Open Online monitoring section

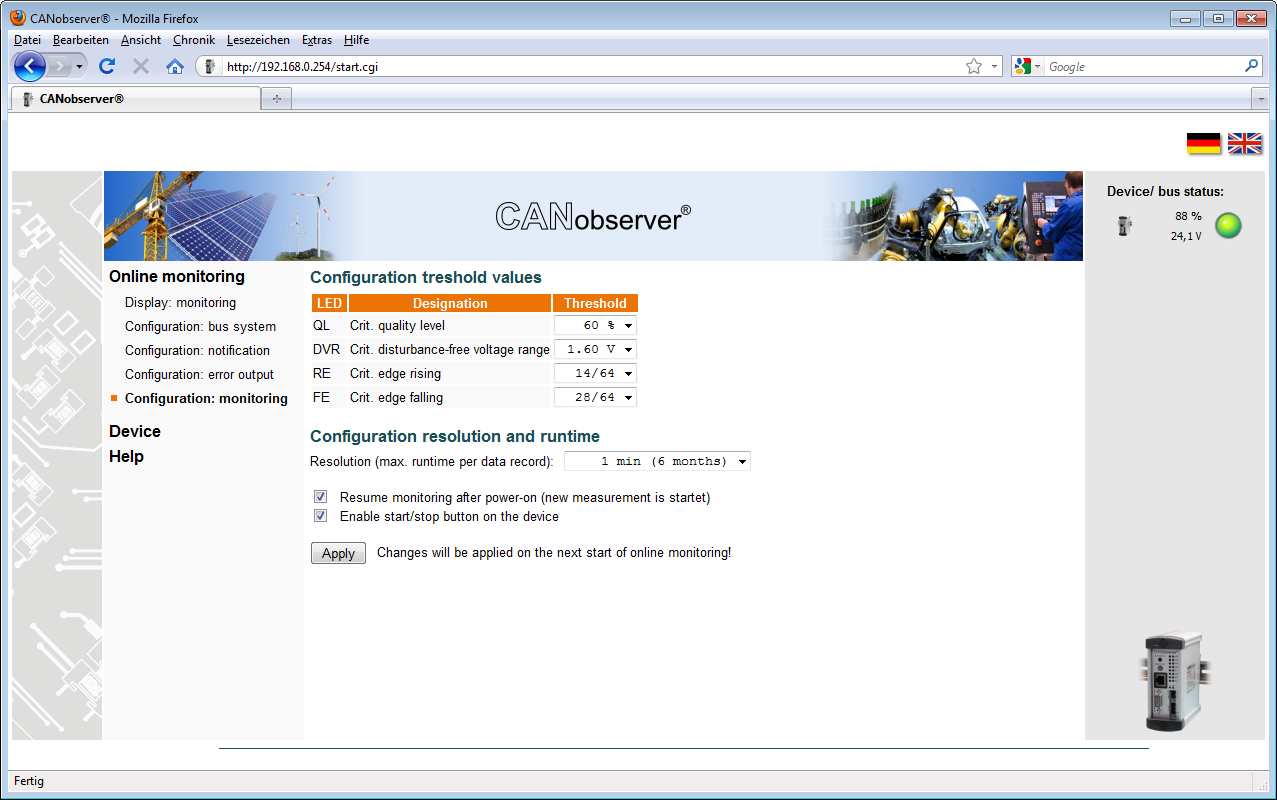(177, 277)
